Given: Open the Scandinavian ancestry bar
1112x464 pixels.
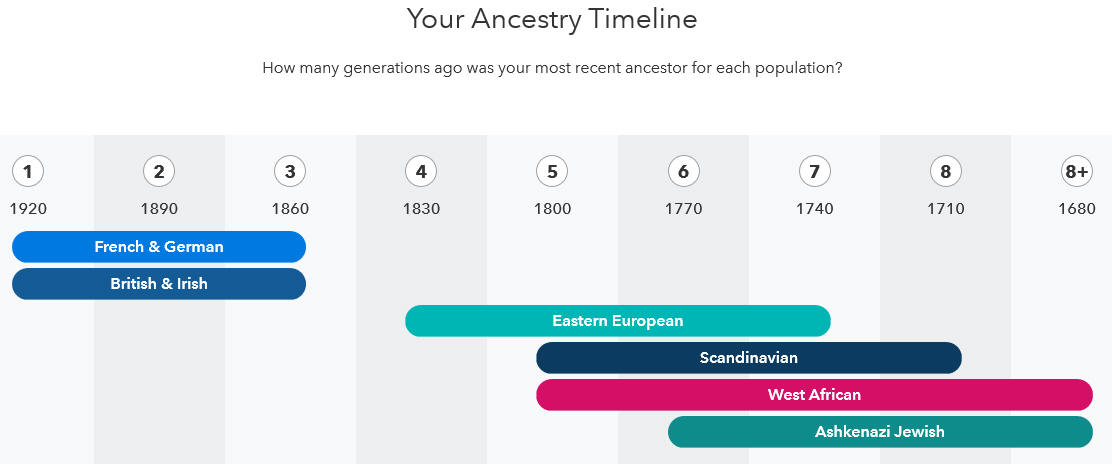Looking at the screenshot, I should [749, 358].
